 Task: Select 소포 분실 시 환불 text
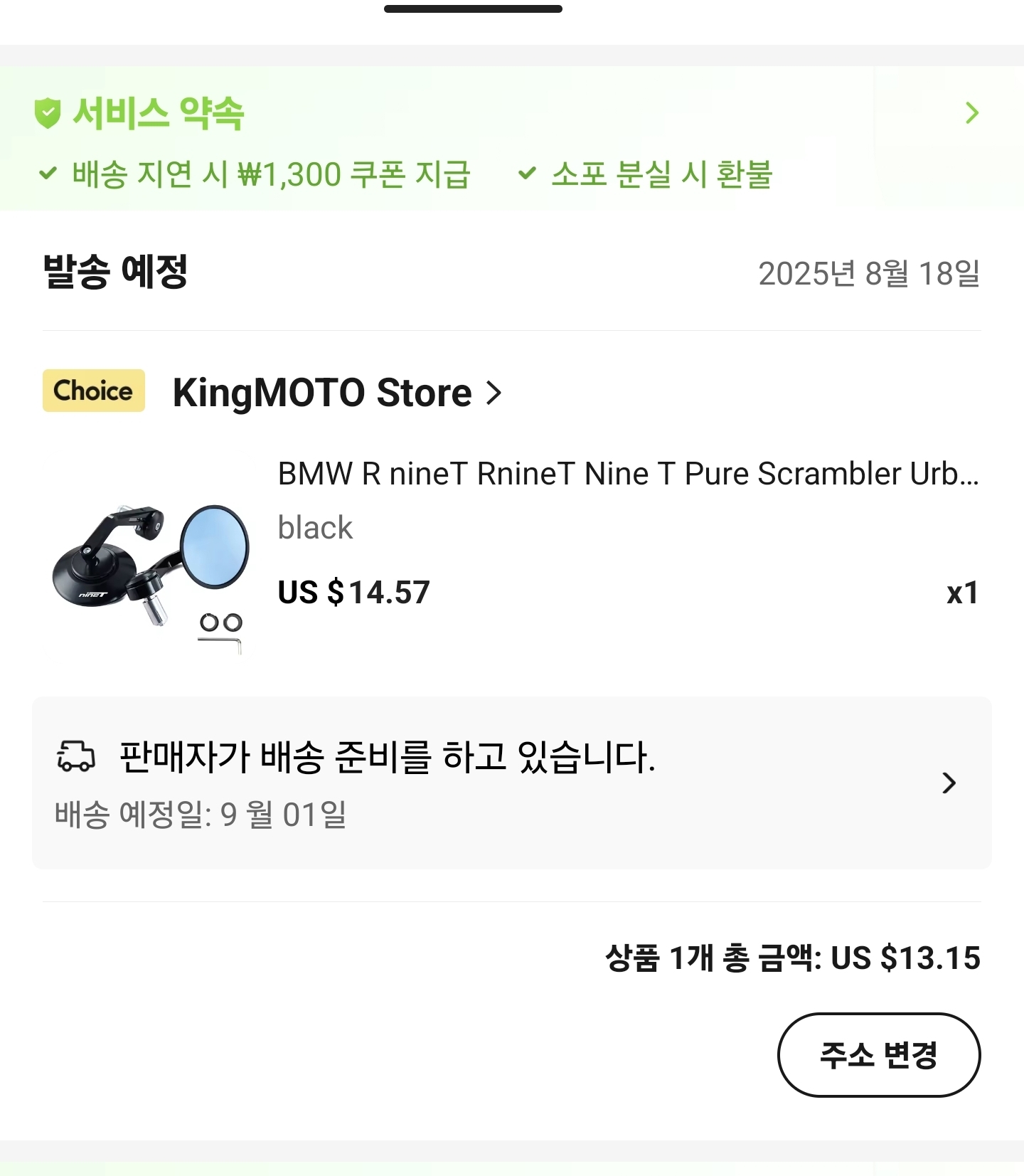[662, 174]
